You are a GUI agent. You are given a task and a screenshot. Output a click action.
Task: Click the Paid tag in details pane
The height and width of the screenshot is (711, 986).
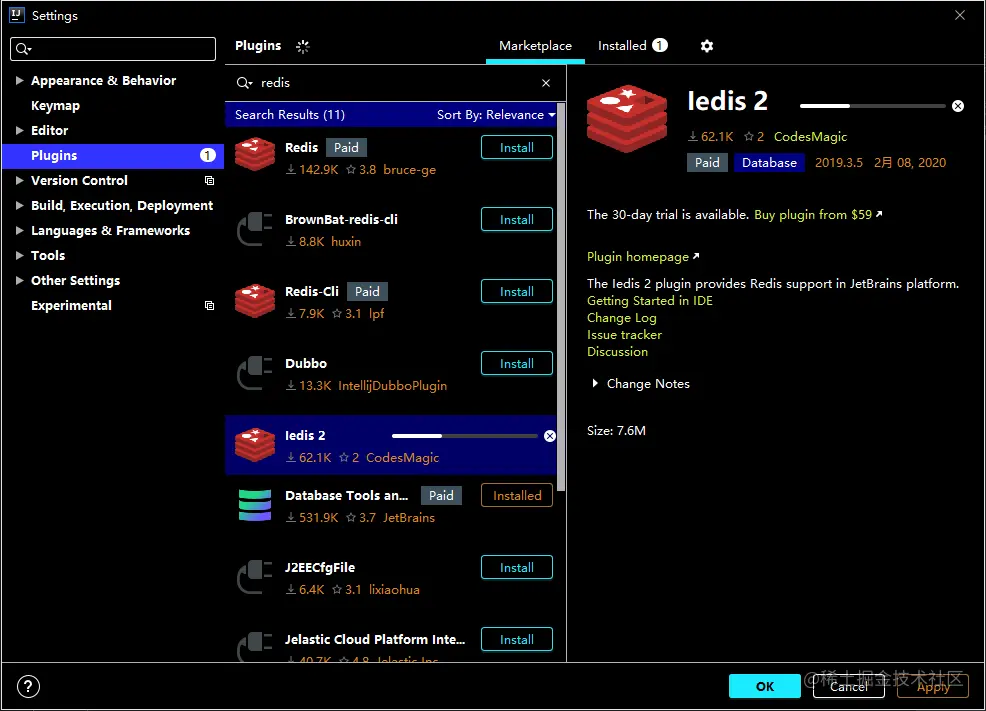(707, 163)
